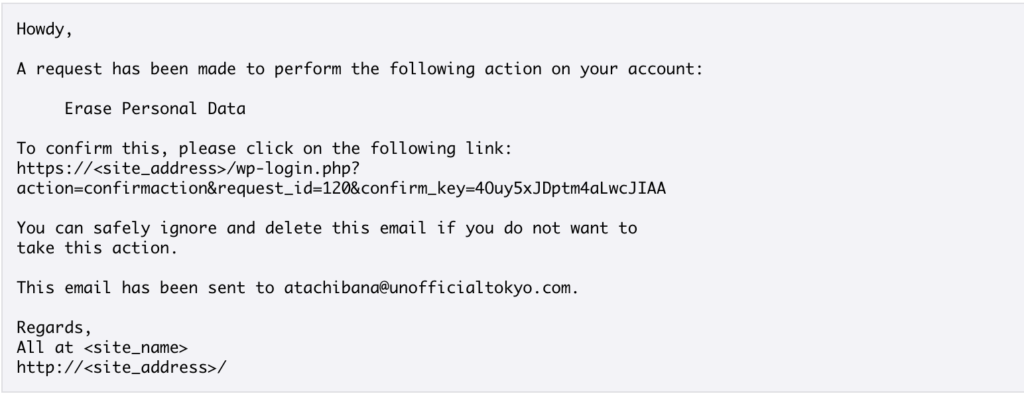This screenshot has width=1024, height=394.
Task: Click the 'You can safely ignore' sentence
Action: click(327, 229)
